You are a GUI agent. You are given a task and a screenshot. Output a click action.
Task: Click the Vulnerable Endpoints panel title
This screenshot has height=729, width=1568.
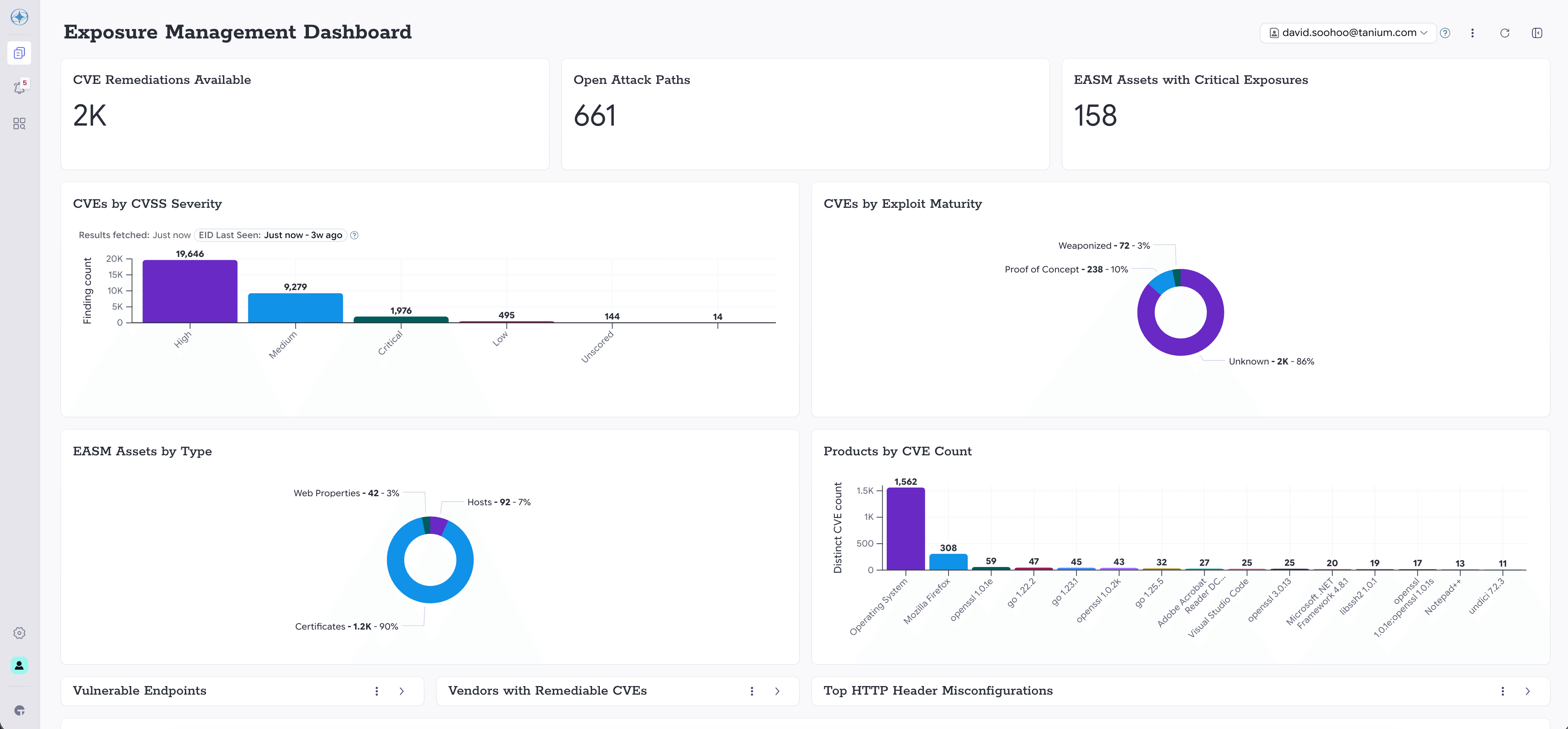click(140, 691)
